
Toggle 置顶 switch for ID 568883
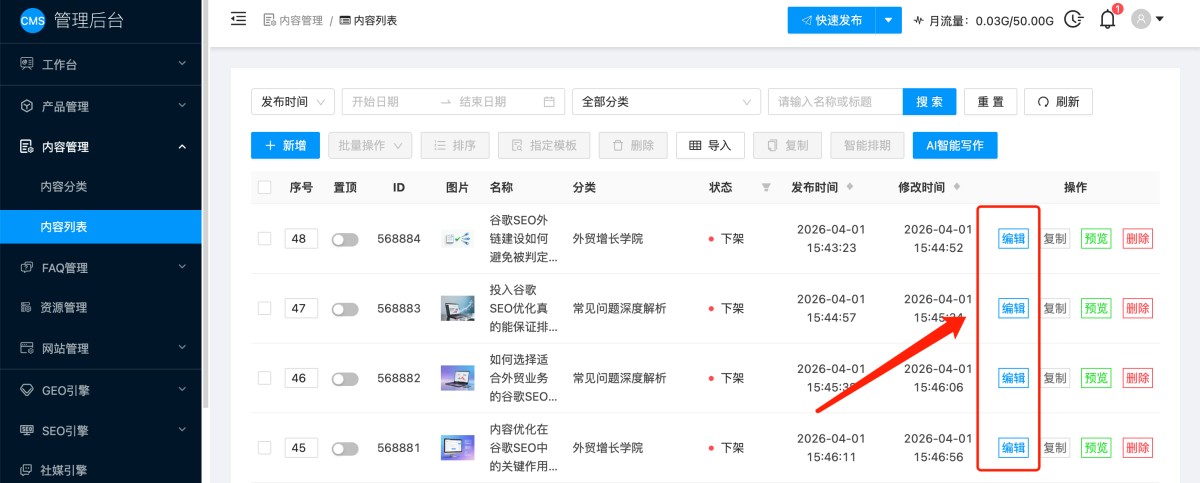(345, 309)
